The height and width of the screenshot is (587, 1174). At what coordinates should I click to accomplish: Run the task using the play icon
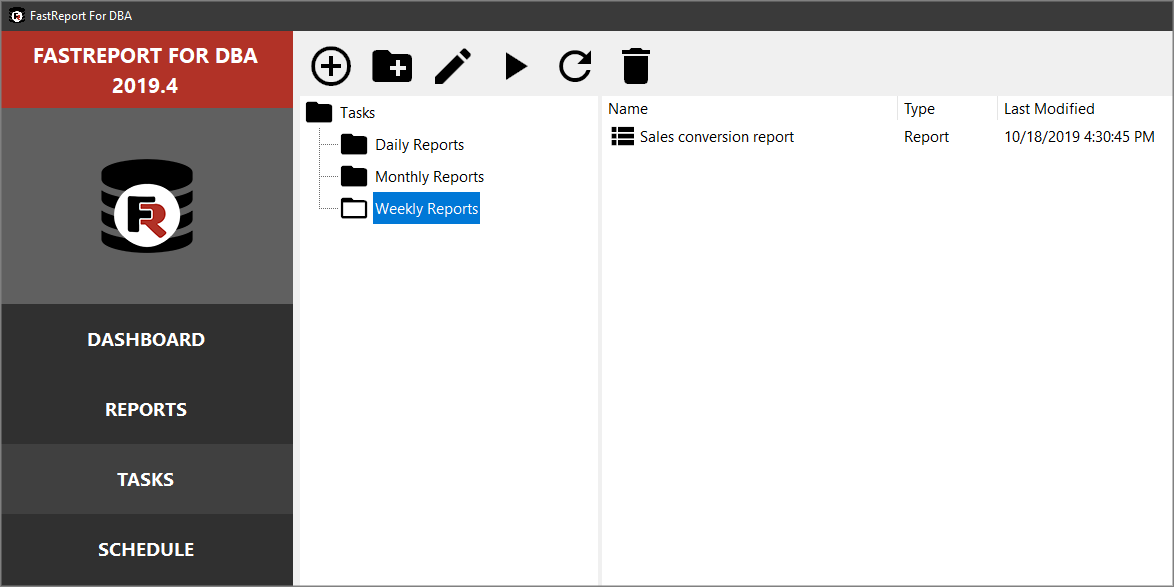click(515, 66)
